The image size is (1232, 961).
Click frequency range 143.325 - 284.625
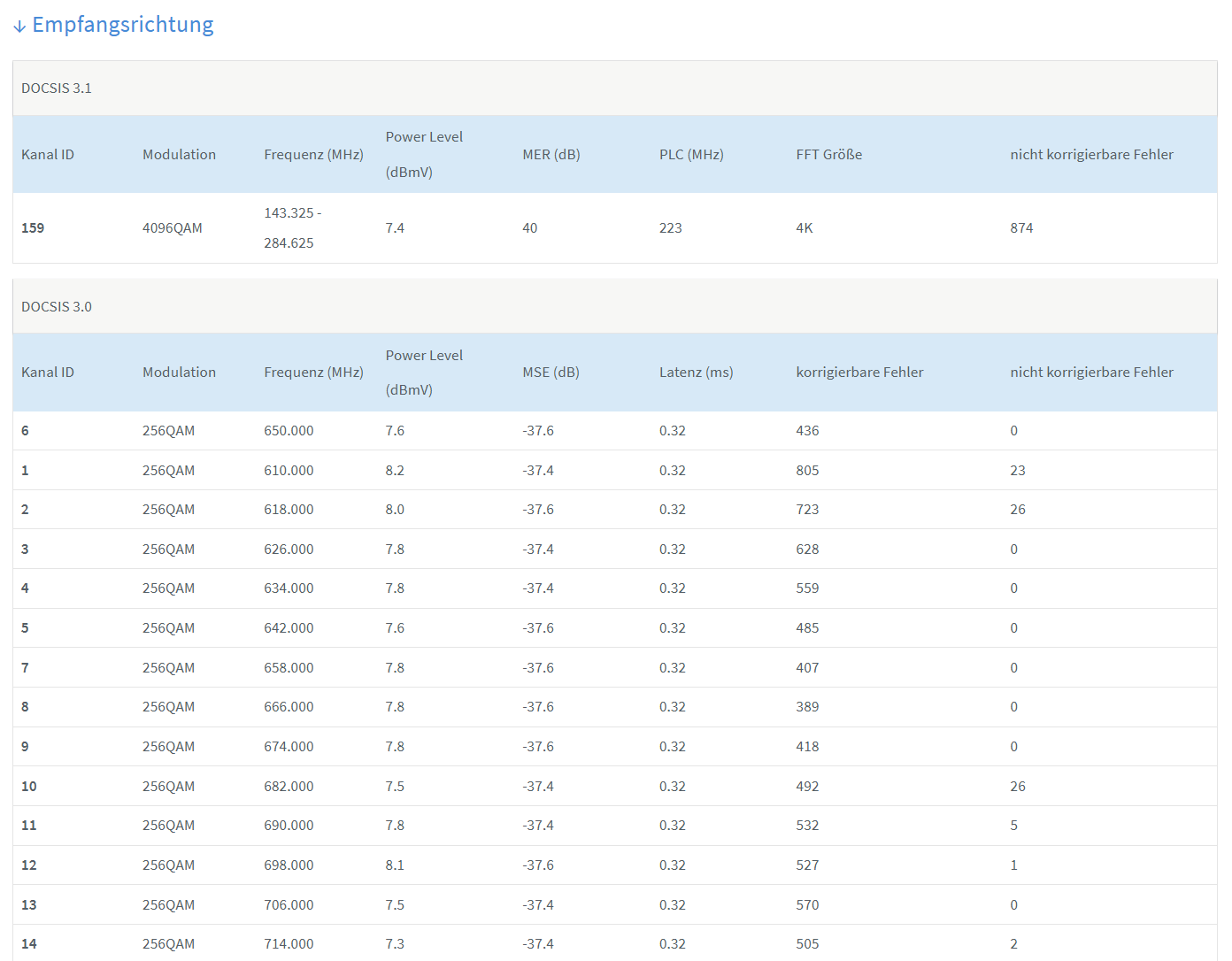point(293,228)
